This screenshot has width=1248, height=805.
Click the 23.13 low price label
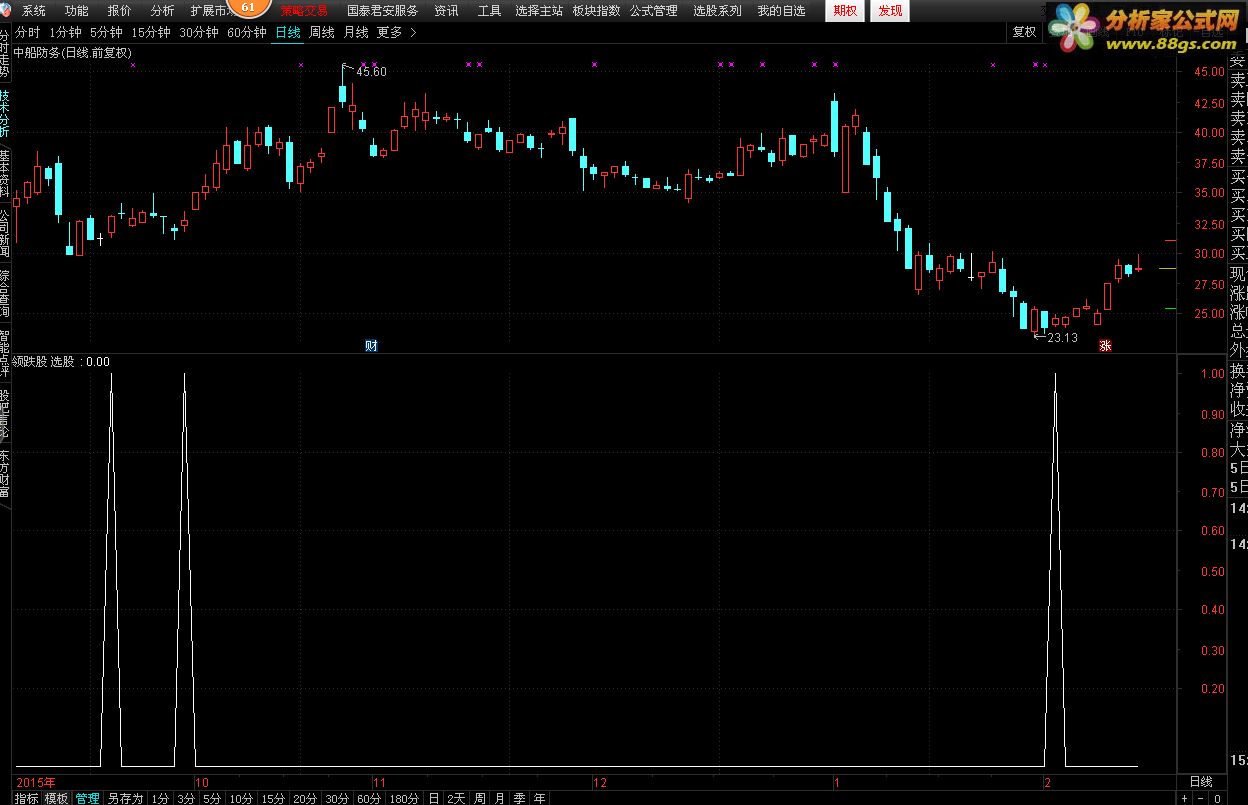pyautogui.click(x=1062, y=338)
